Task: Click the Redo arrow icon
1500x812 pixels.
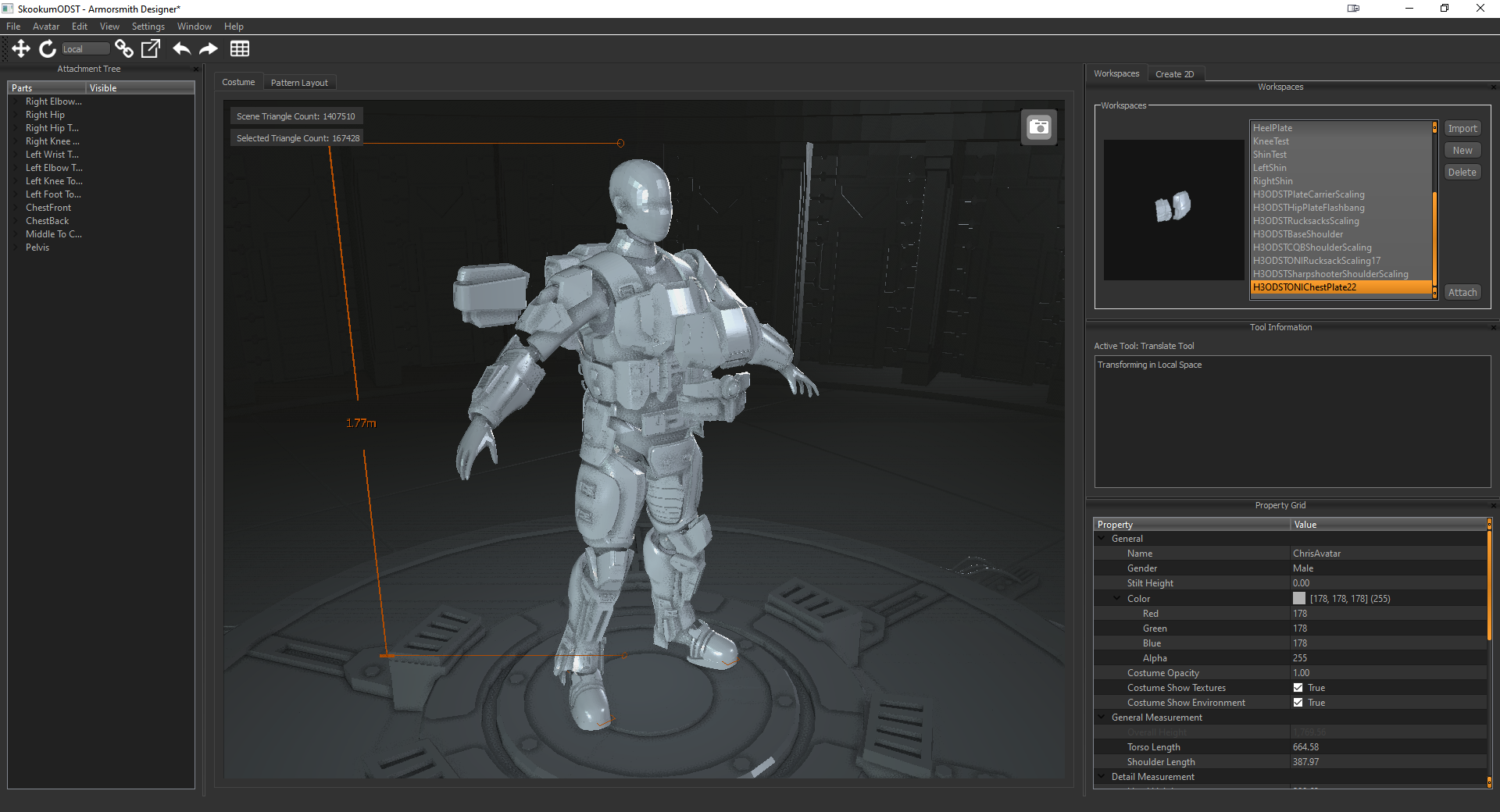Action: (209, 49)
